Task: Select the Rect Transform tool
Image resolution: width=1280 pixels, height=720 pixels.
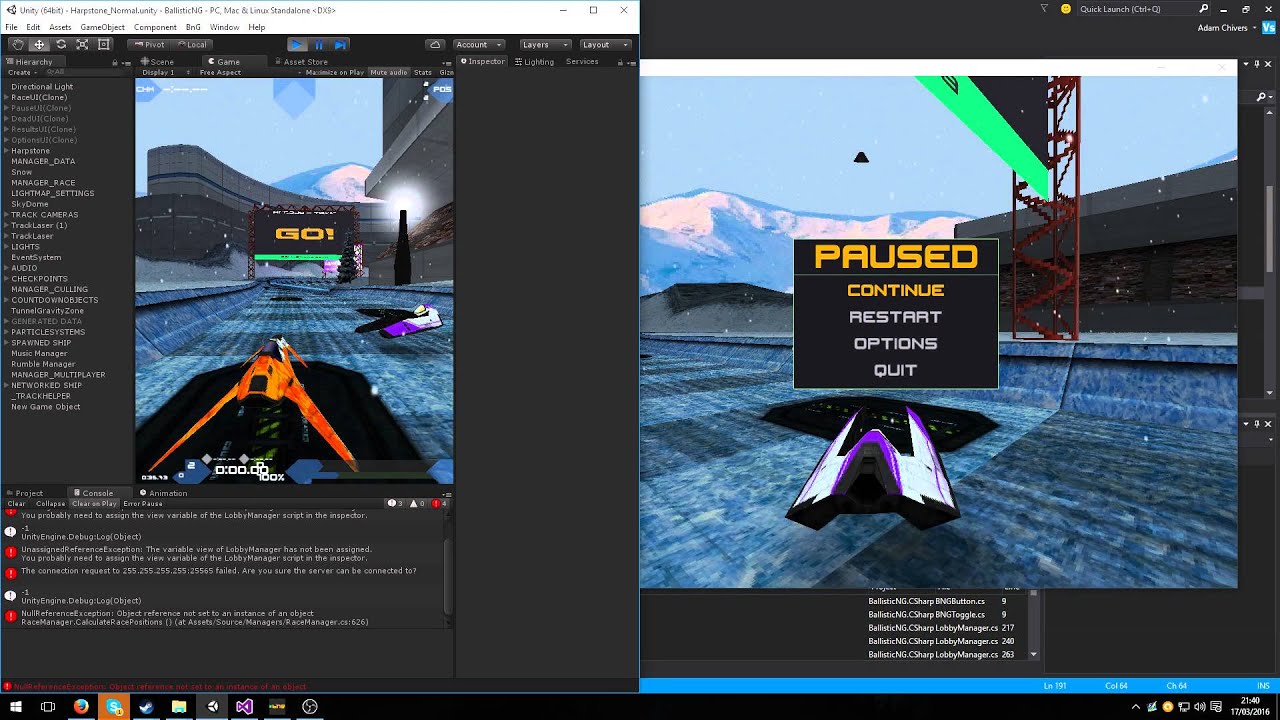Action: pos(104,44)
